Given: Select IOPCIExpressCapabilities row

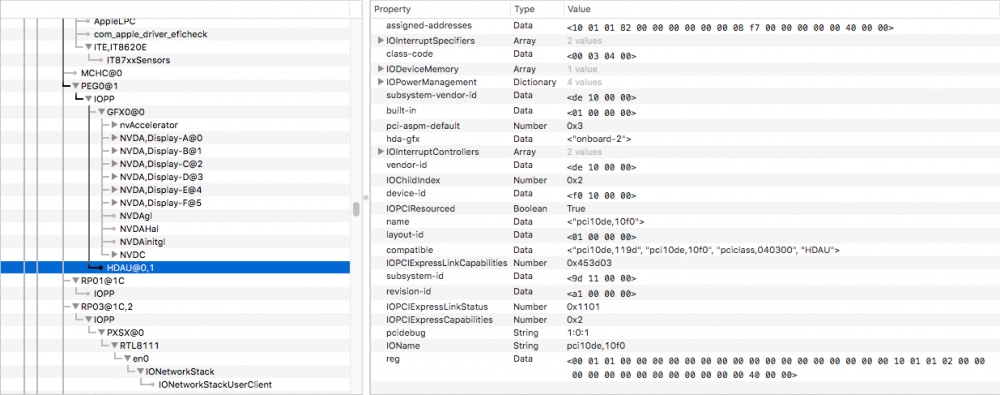Looking at the screenshot, I should tap(686, 319).
